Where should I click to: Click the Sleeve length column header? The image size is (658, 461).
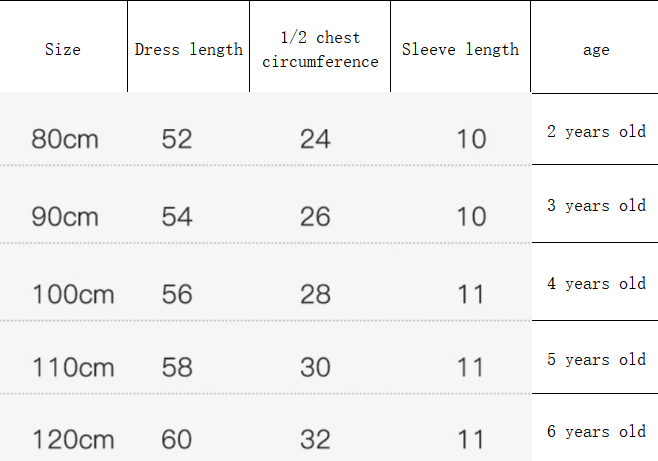460,49
